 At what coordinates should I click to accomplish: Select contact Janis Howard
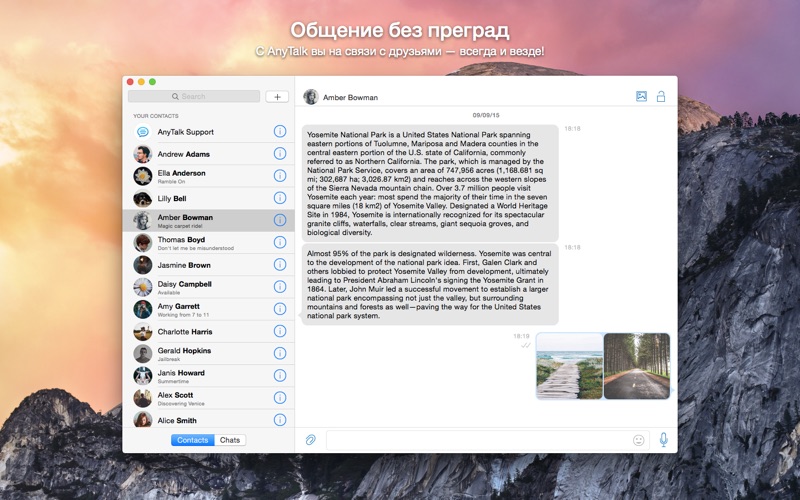[208, 376]
